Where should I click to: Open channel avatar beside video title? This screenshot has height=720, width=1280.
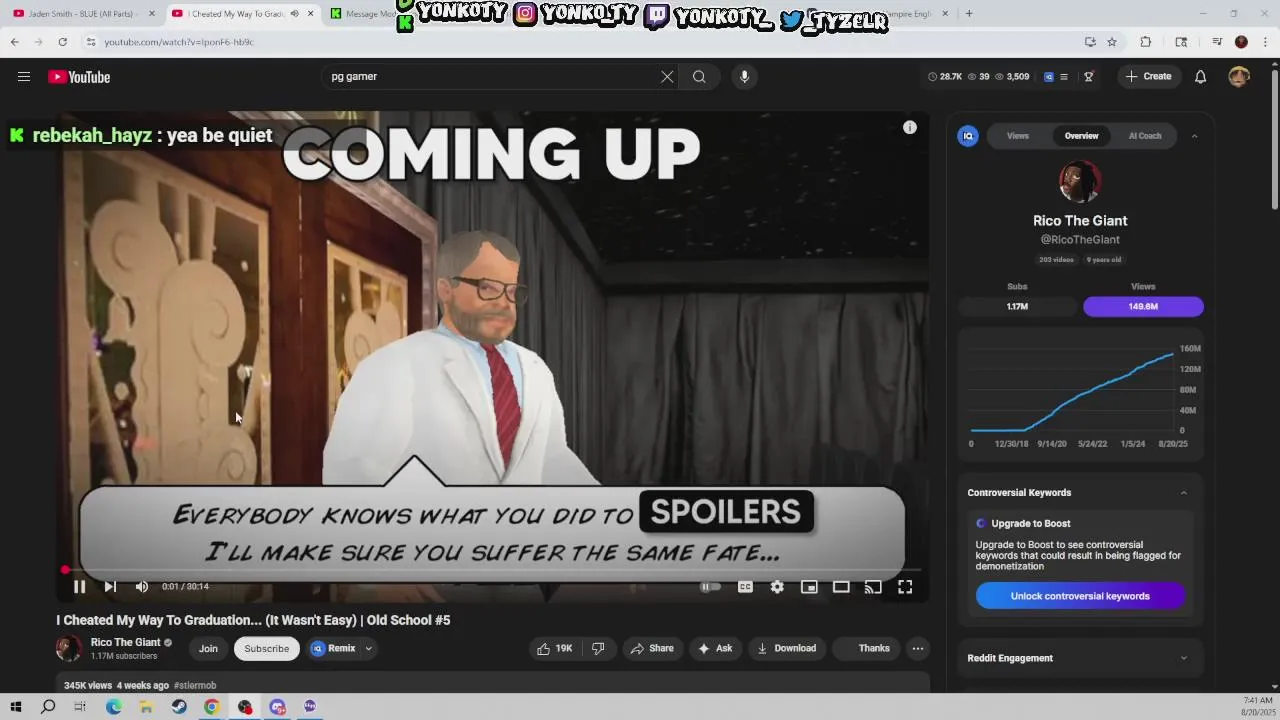(x=69, y=648)
